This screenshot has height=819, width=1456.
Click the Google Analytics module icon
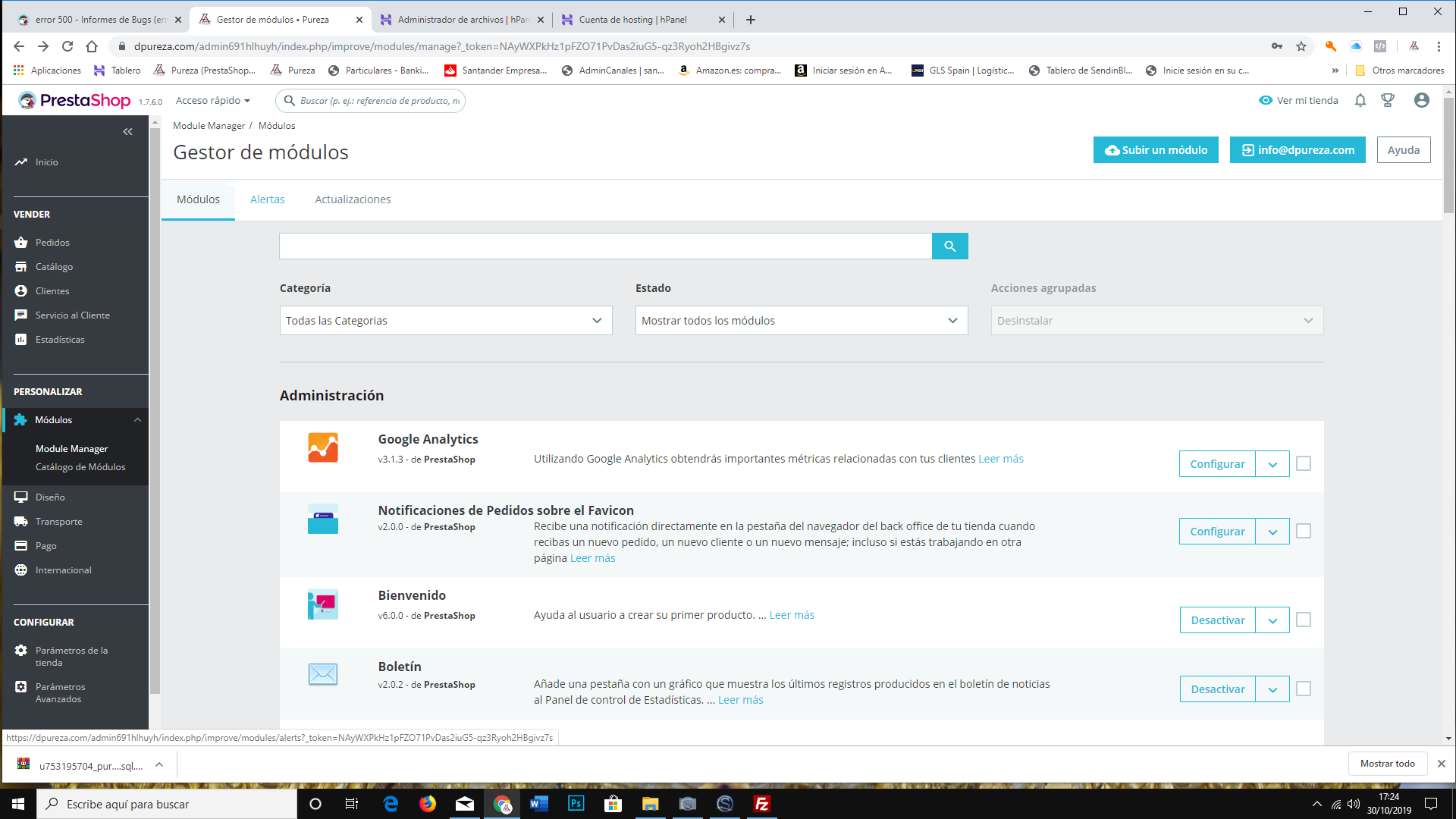coord(323,447)
